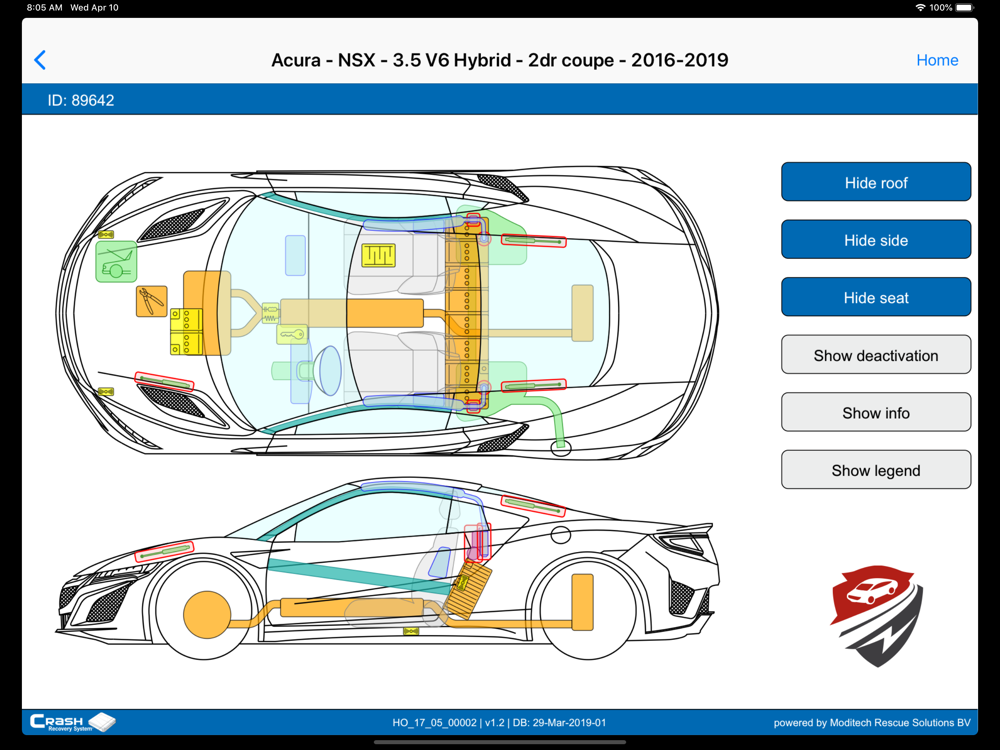Tap the 8:05 AM clock in status bar
The image size is (1000, 750).
(45, 8)
